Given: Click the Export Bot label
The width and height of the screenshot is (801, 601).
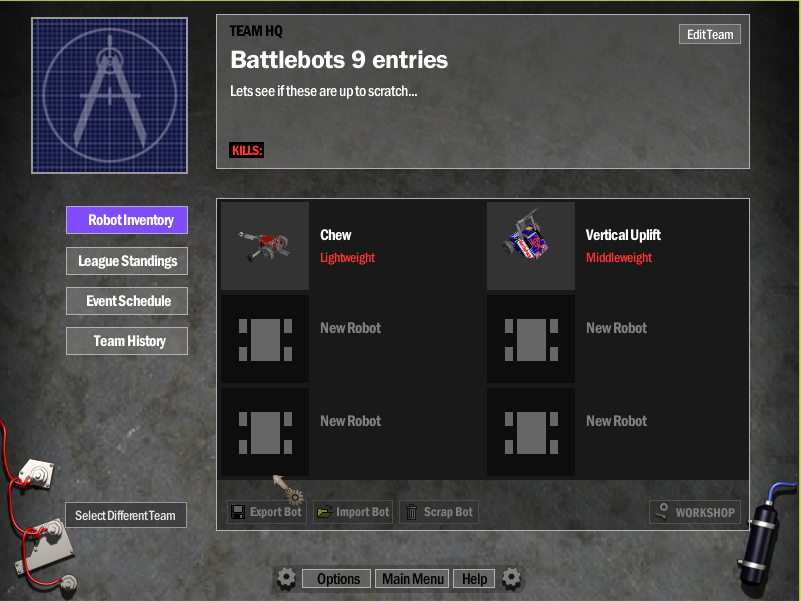Looking at the screenshot, I should pyautogui.click(x=275, y=512).
